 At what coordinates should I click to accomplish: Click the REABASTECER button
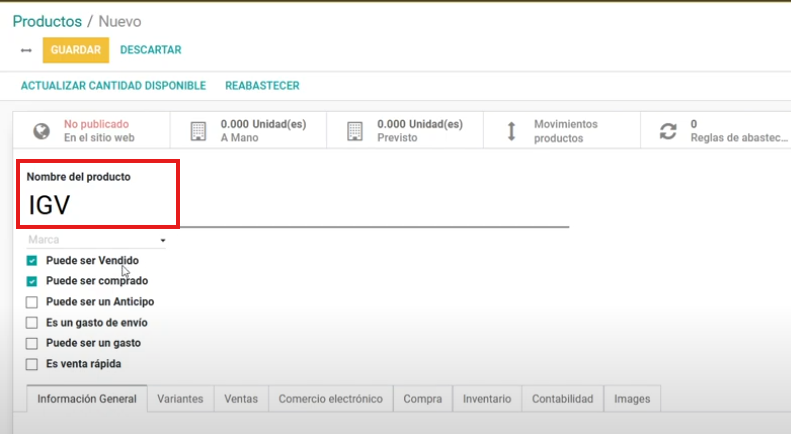(262, 86)
